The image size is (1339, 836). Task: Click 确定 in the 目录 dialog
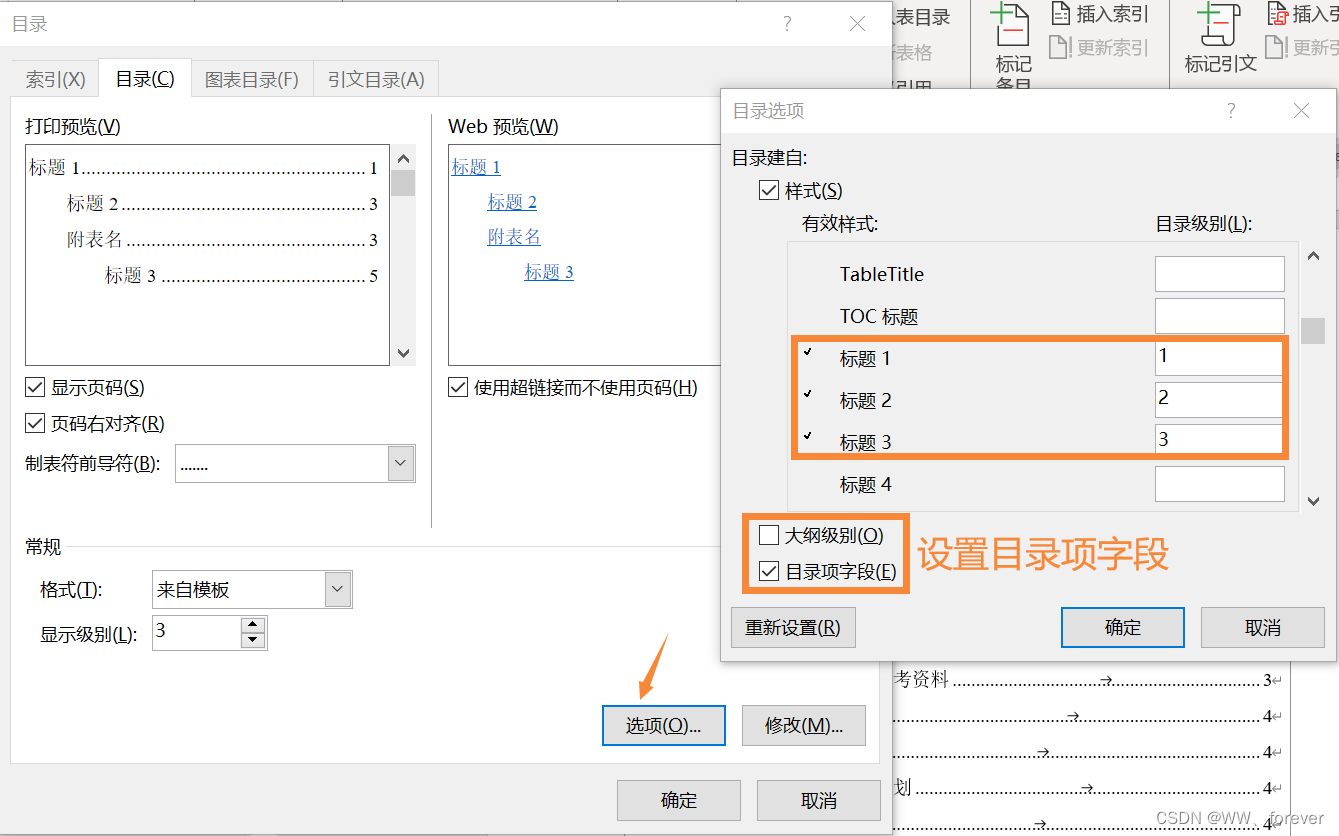click(679, 801)
